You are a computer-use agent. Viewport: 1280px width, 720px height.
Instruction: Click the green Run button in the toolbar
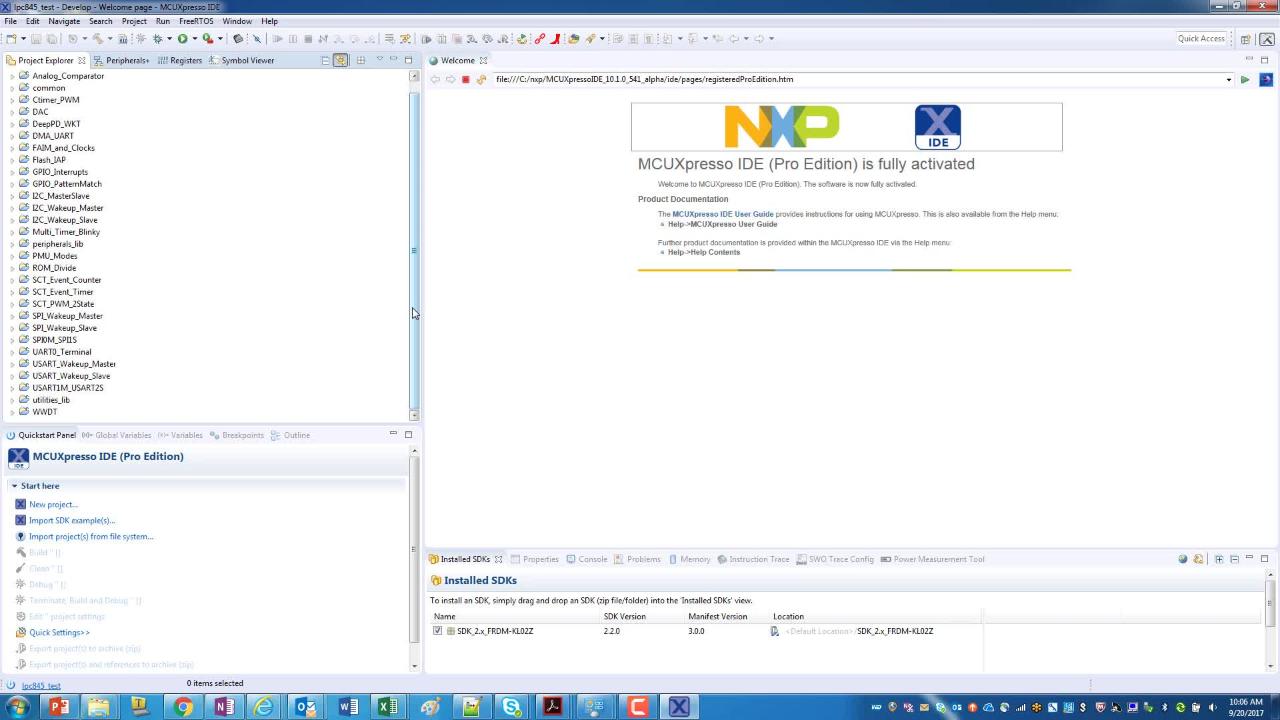(182, 39)
